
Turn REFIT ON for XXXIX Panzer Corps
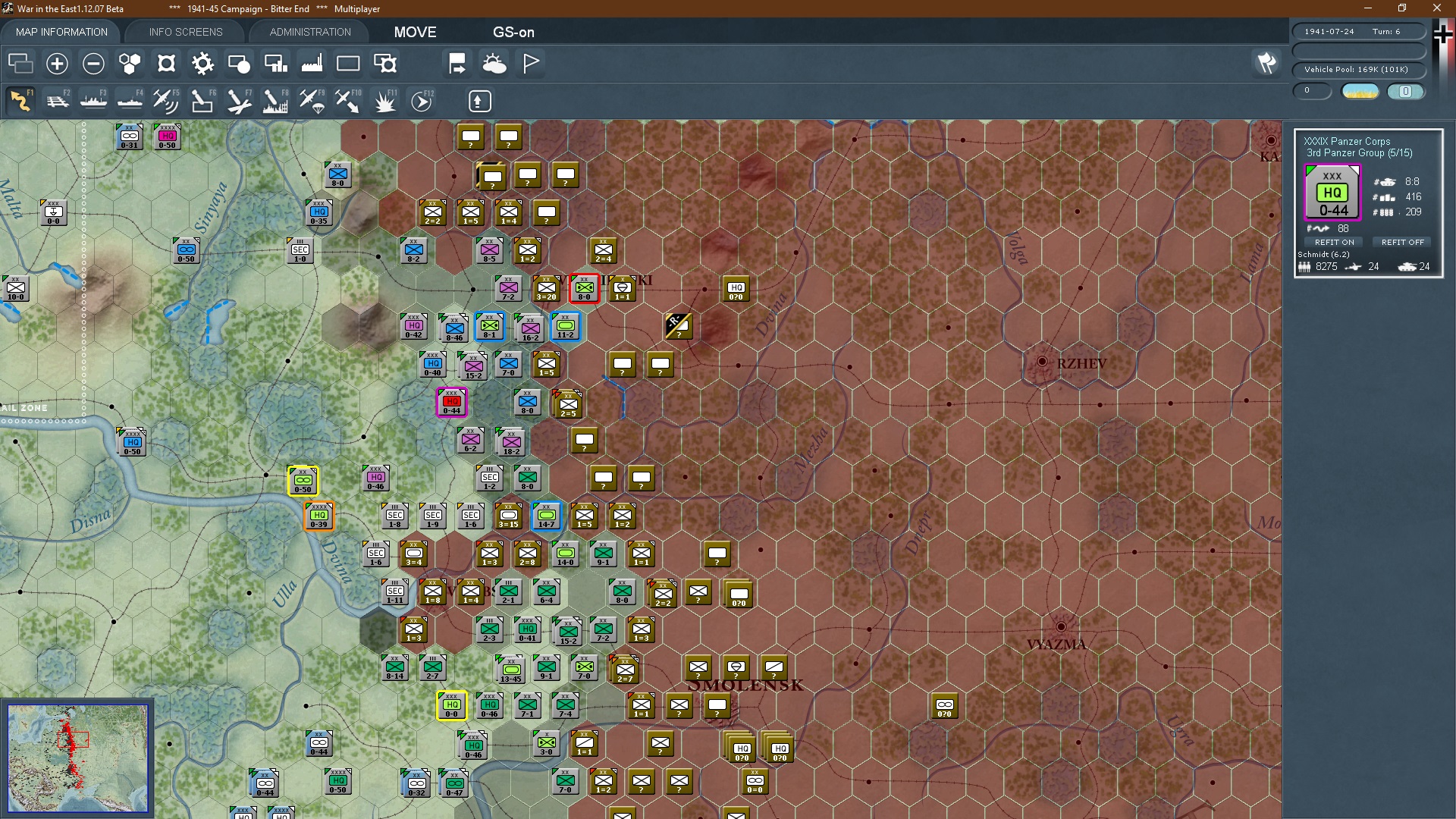[x=1334, y=242]
